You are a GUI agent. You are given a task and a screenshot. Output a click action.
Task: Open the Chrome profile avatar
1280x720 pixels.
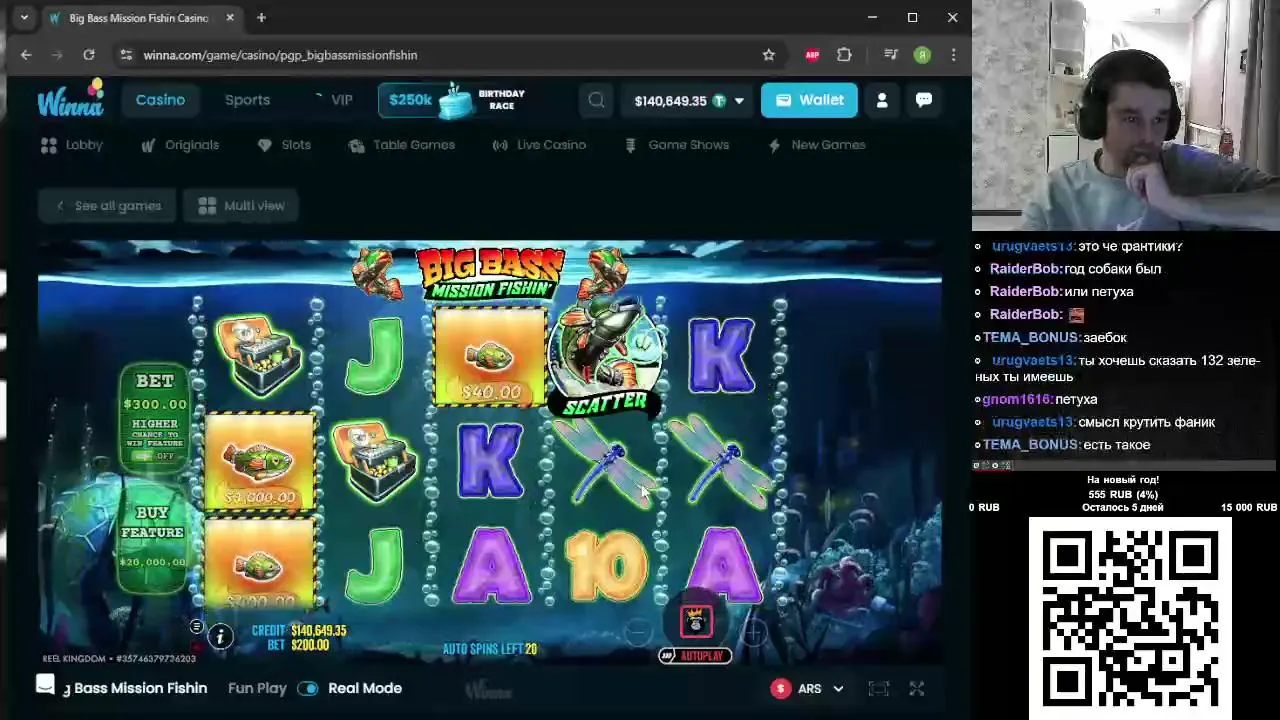pyautogui.click(x=922, y=55)
